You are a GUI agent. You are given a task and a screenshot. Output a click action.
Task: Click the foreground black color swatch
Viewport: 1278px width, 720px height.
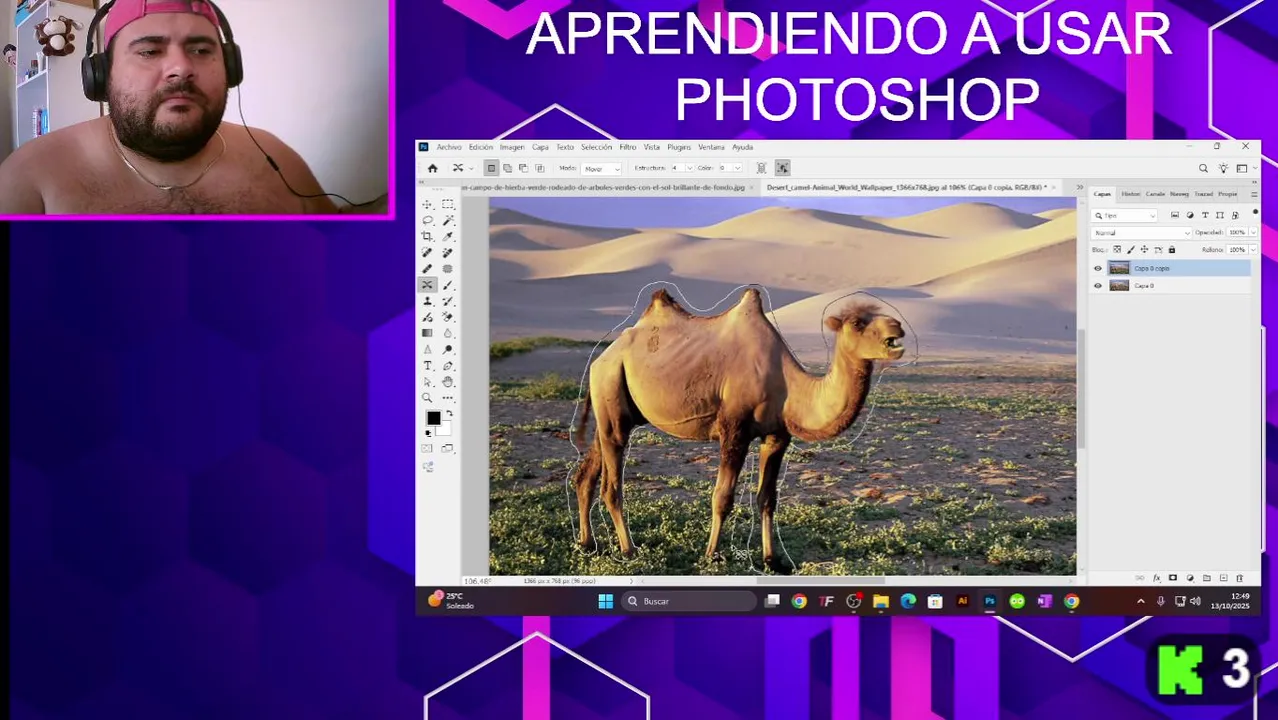tap(434, 417)
